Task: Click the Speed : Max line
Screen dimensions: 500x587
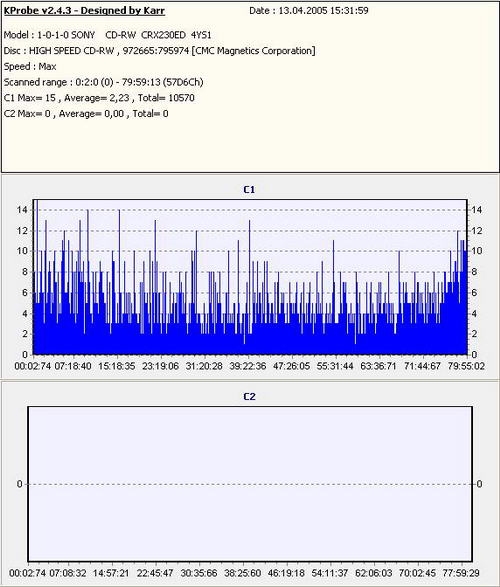Action: tap(30, 67)
